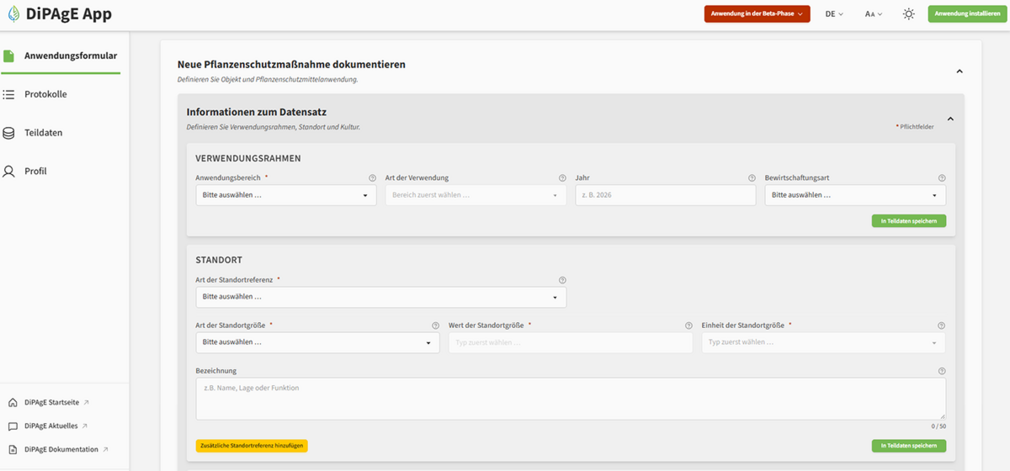Click the Bezeichnung text area

tap(571, 399)
